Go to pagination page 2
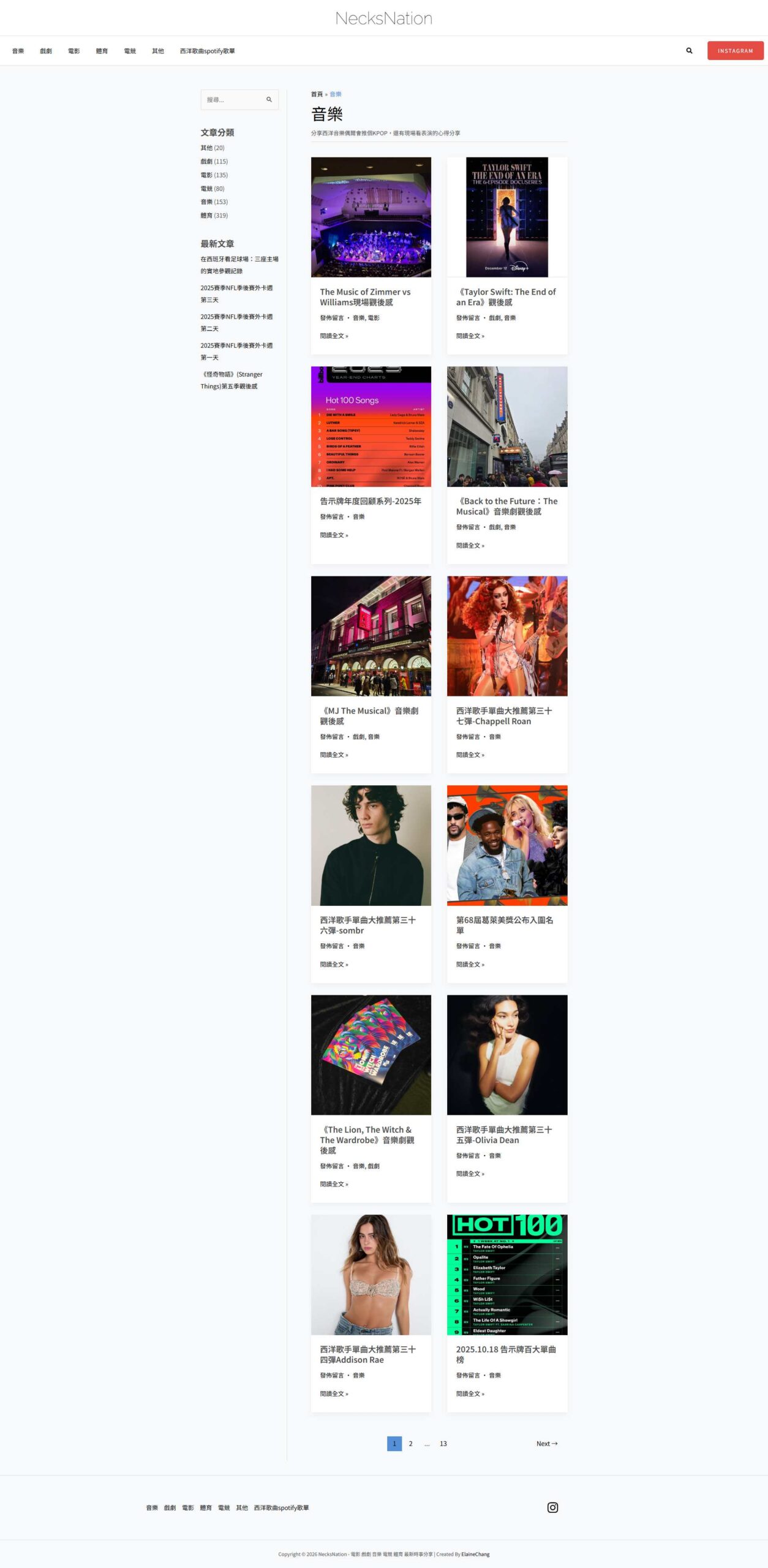 (x=410, y=1444)
